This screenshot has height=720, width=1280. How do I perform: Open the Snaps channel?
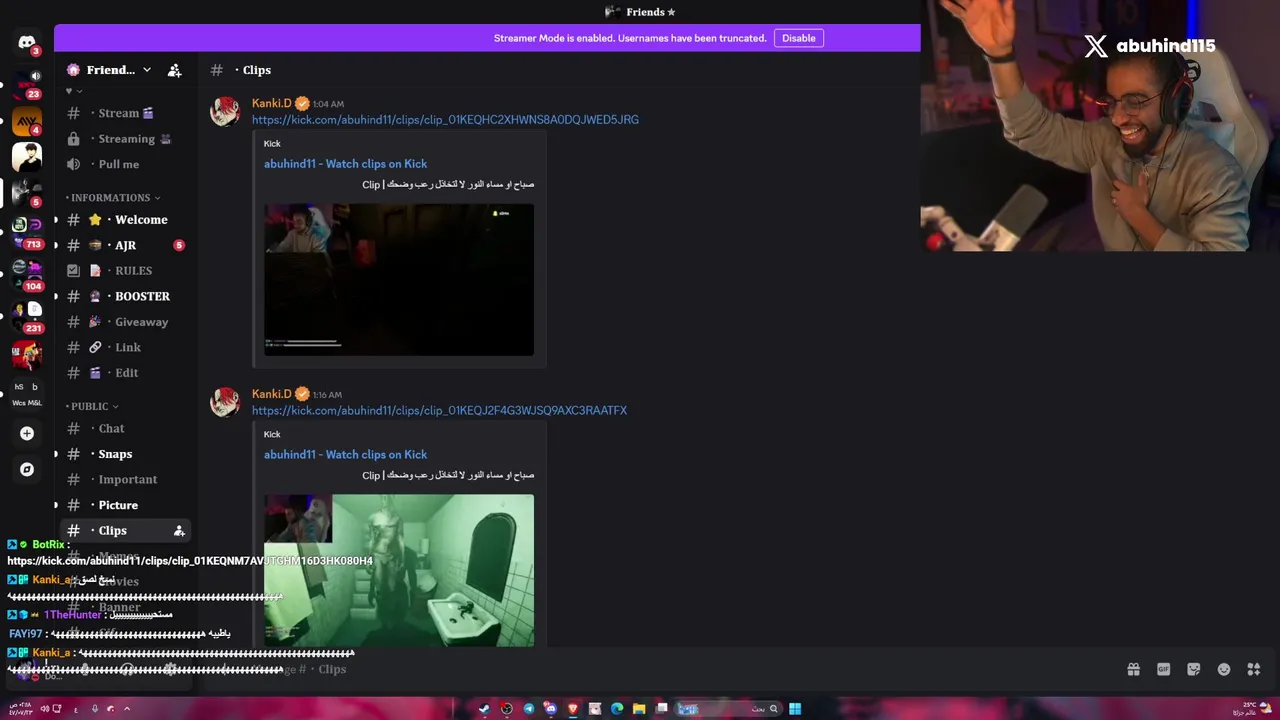pos(126,454)
